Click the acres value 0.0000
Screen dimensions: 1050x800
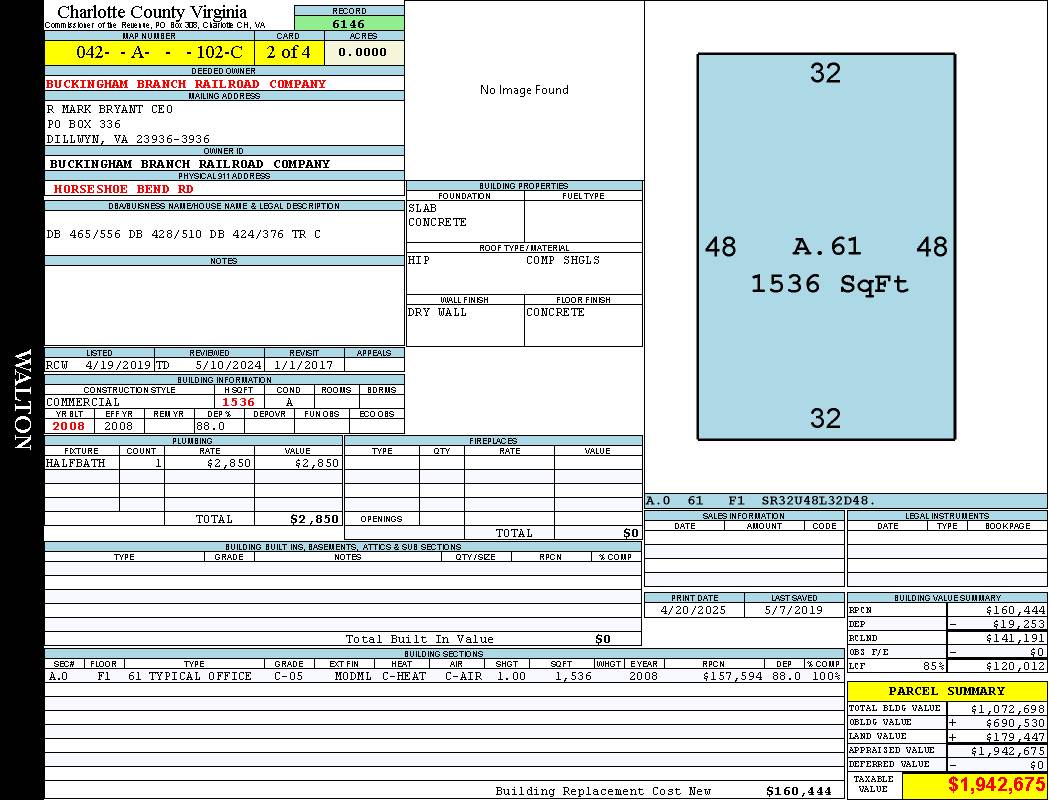click(363, 52)
